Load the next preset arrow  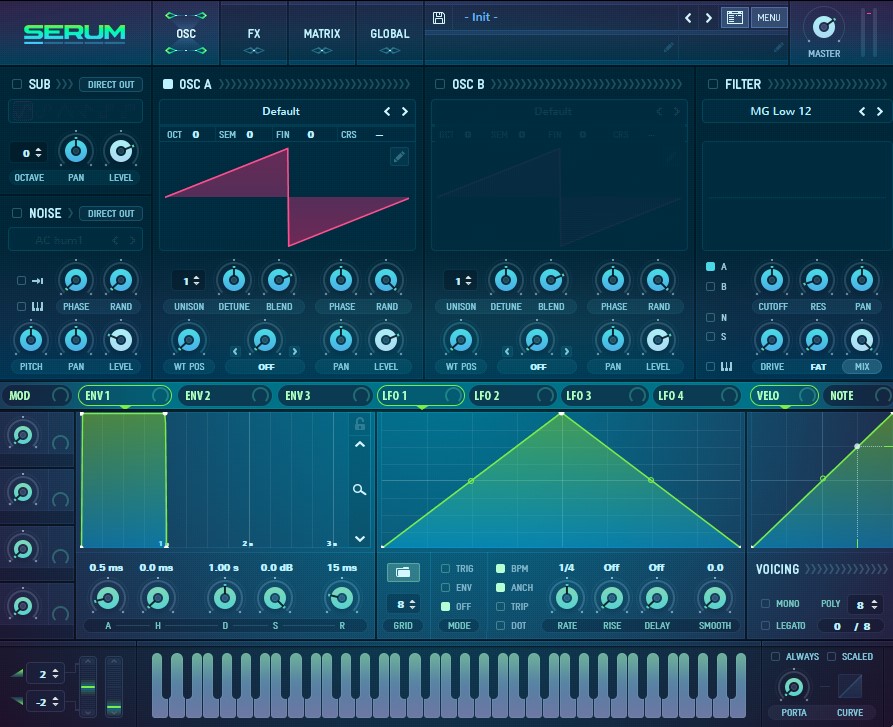708,18
